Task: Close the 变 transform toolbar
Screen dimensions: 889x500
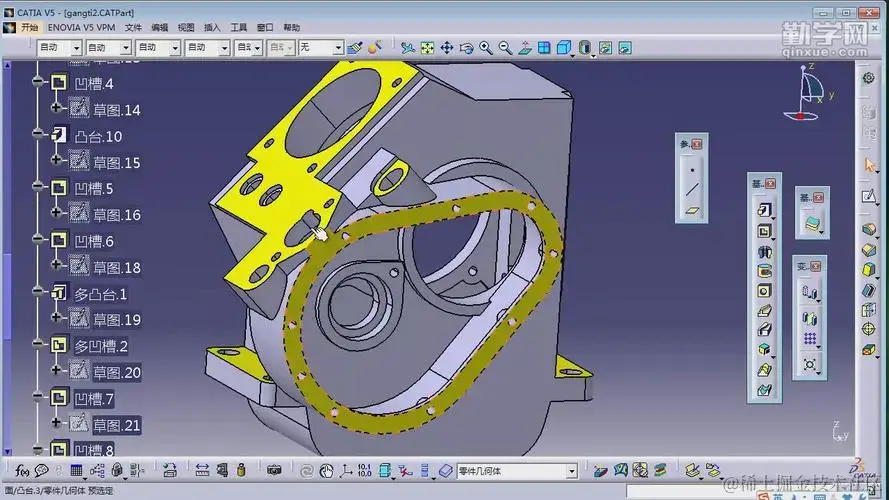Action: click(x=815, y=266)
